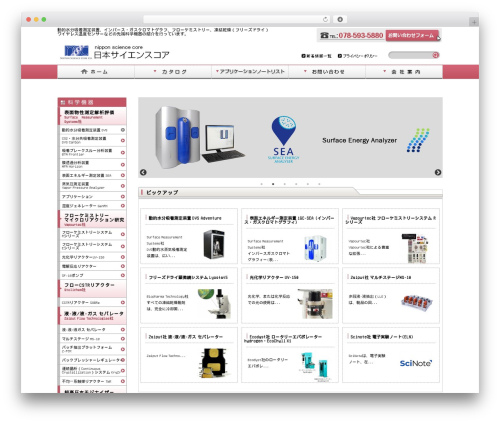Click the 科学機器 sidebar header

pyautogui.click(x=92, y=102)
